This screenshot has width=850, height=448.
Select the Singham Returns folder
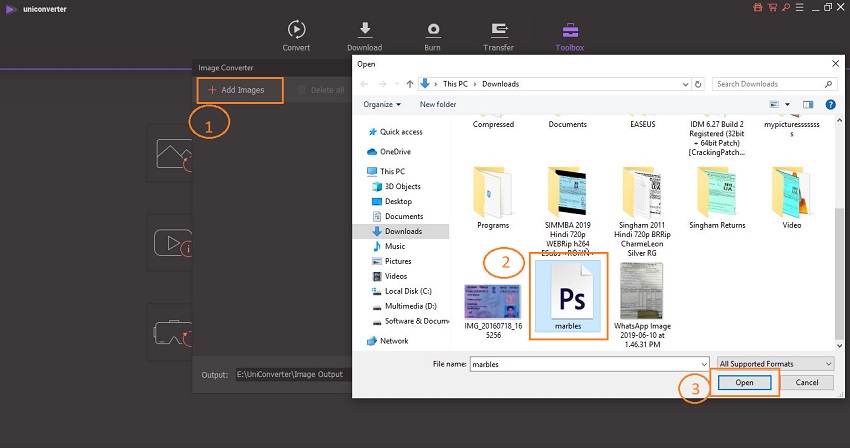(717, 197)
